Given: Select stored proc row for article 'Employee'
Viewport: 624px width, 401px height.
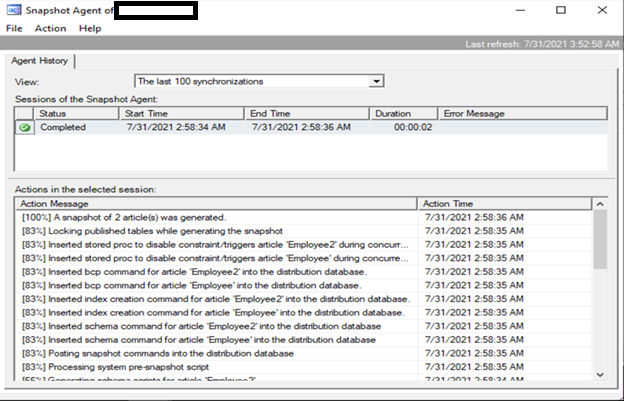Looking at the screenshot, I should pyautogui.click(x=304, y=258).
